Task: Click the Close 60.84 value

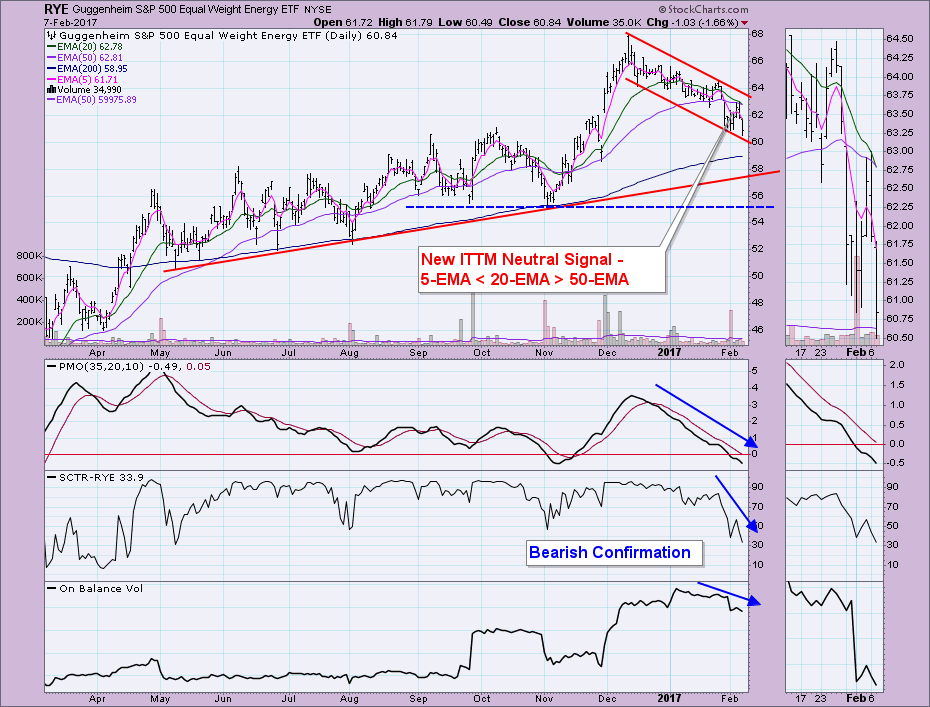Action: pyautogui.click(x=530, y=22)
